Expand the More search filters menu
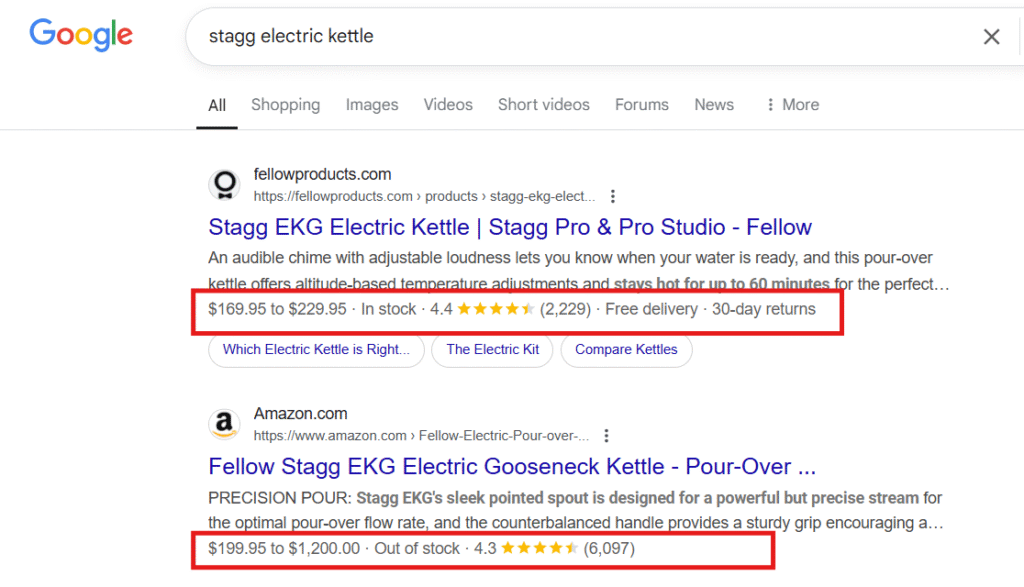The width and height of the screenshot is (1024, 587). 793,104
